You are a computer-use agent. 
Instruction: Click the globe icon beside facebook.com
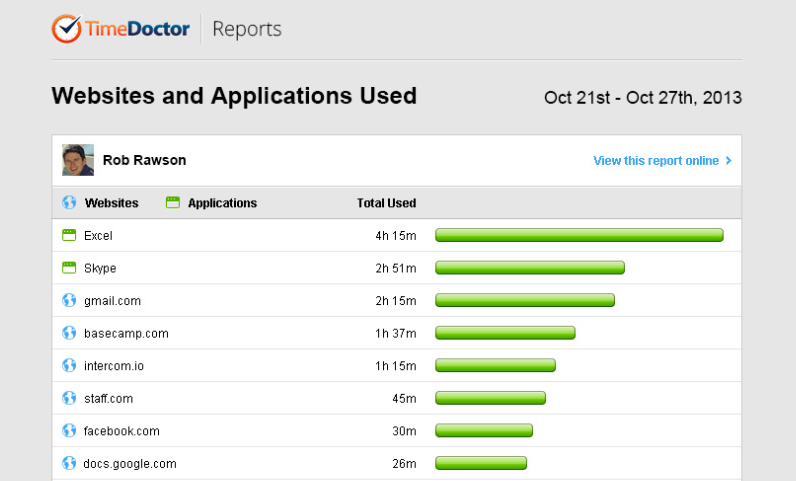click(x=69, y=430)
